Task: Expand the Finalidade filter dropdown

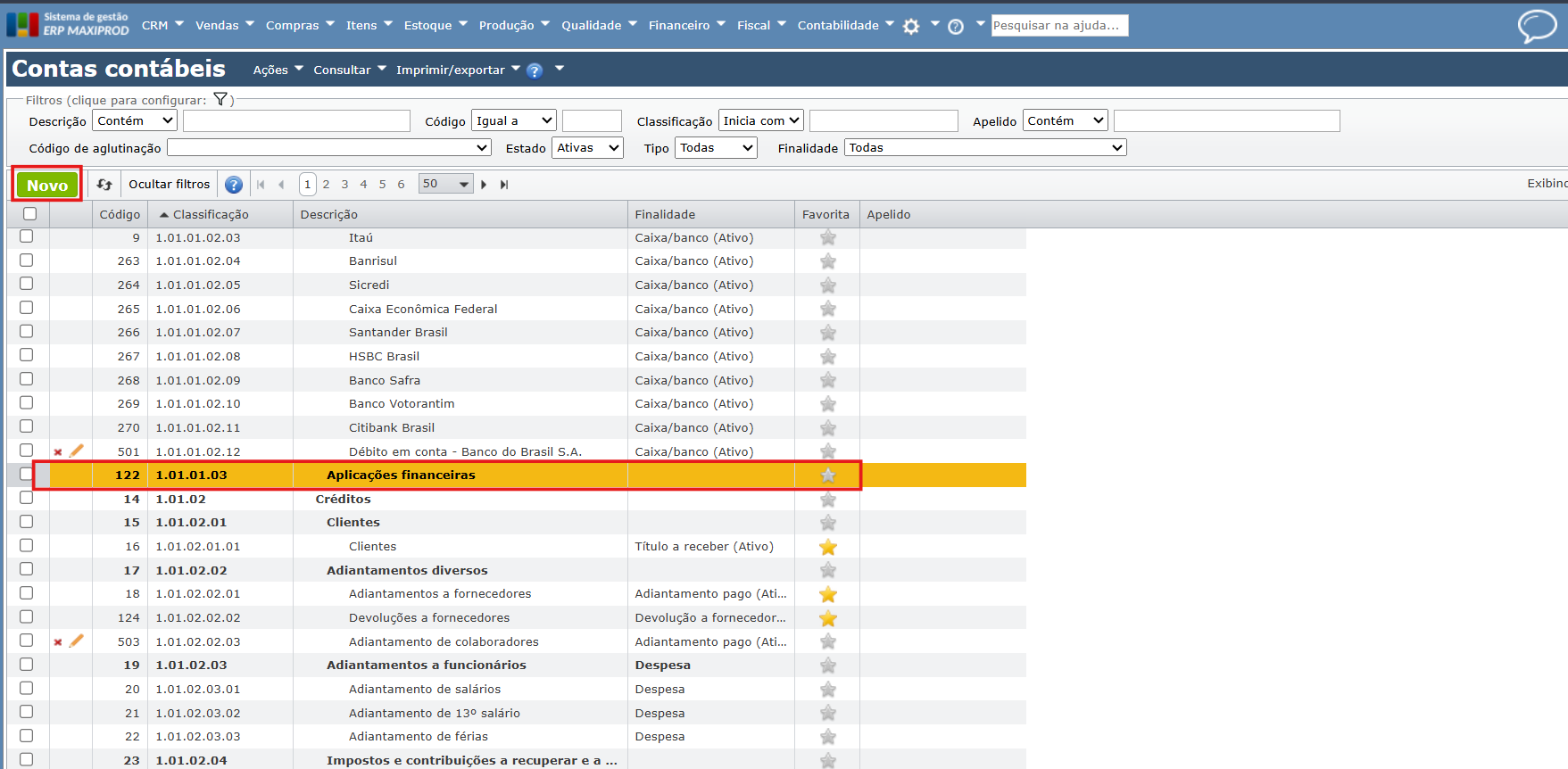Action: click(x=985, y=148)
